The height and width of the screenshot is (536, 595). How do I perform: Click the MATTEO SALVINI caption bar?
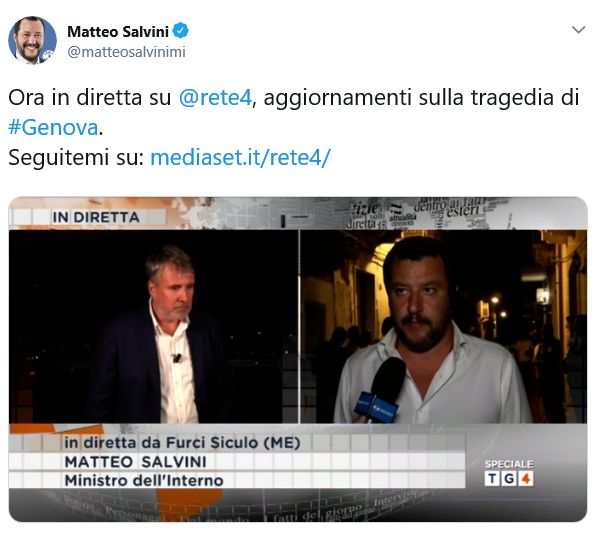237,462
